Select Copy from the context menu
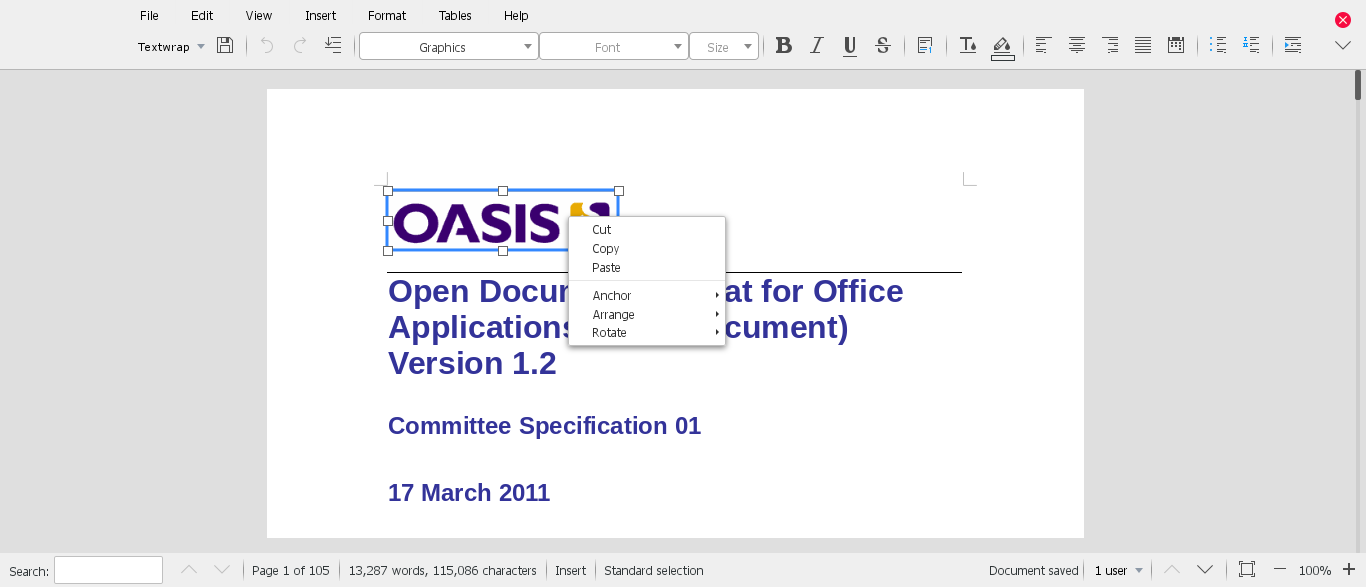The width and height of the screenshot is (1366, 587). click(605, 249)
